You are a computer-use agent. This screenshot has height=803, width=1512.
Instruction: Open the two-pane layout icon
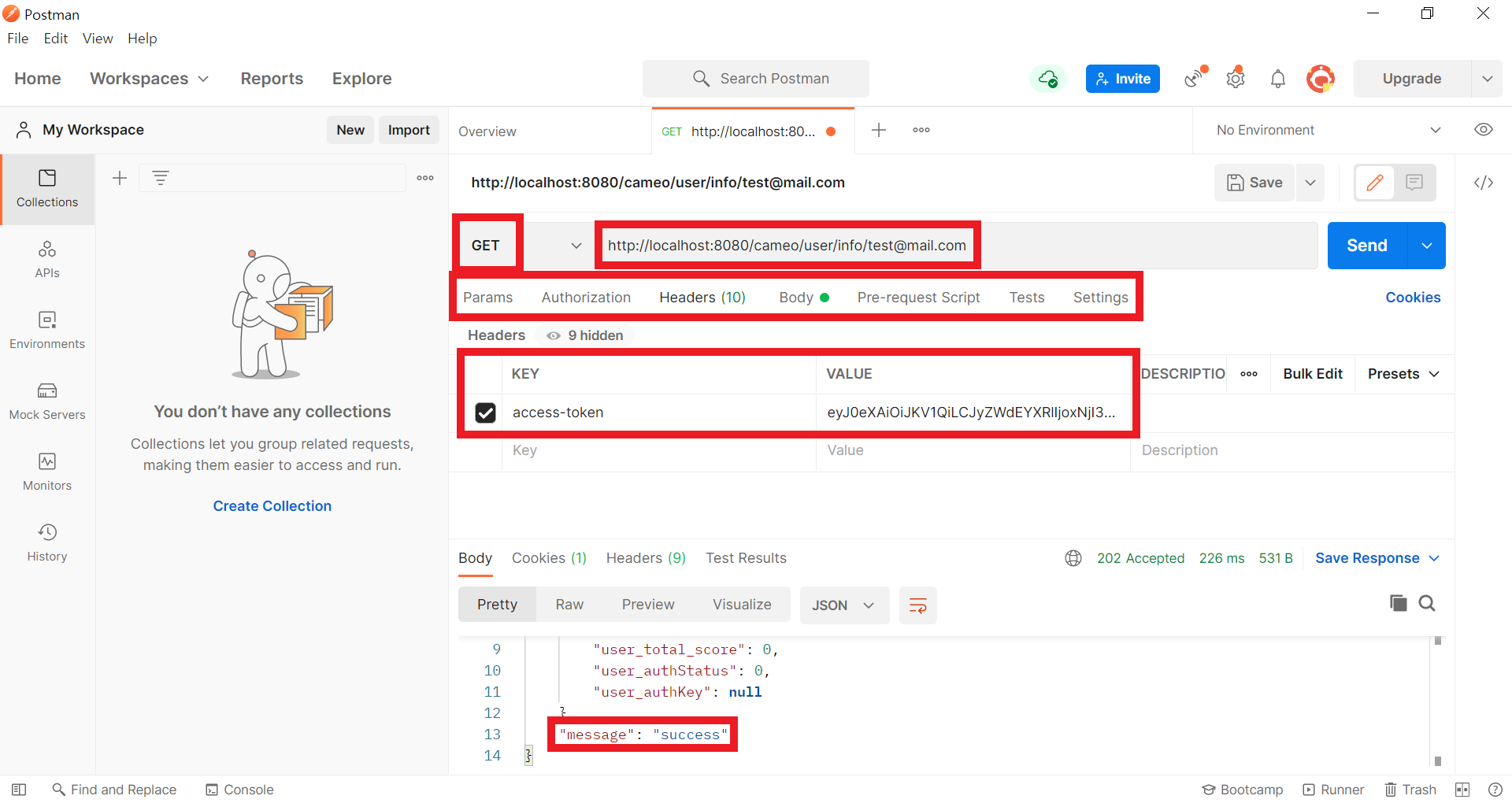click(1462, 790)
